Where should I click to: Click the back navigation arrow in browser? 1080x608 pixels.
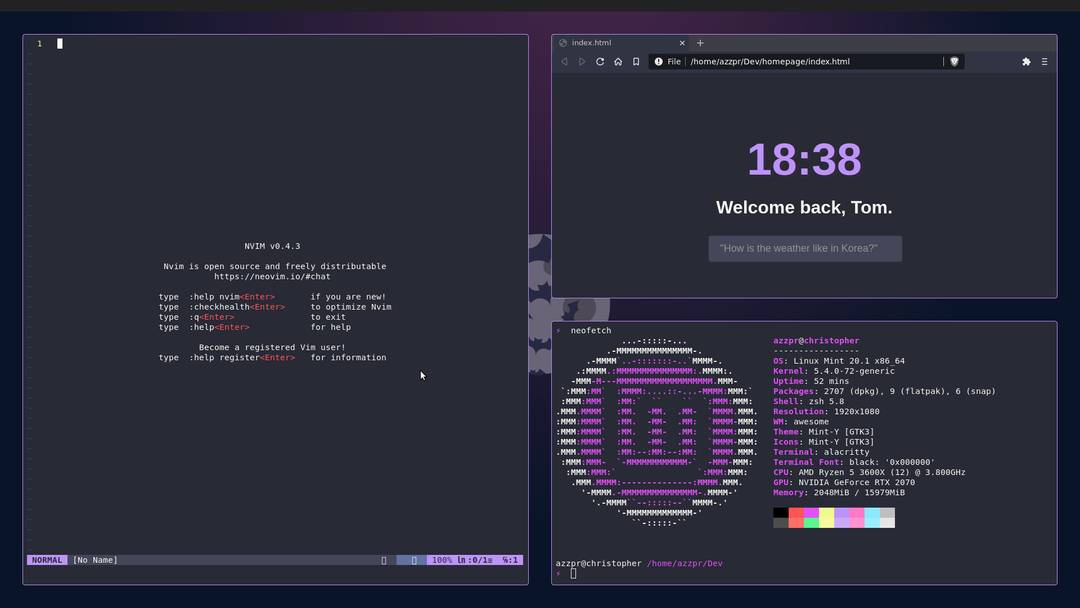tap(563, 61)
